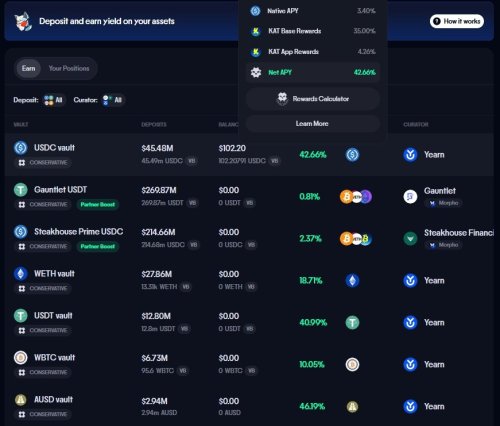
Task: Click the $214.66M deposits value
Action: point(158,232)
